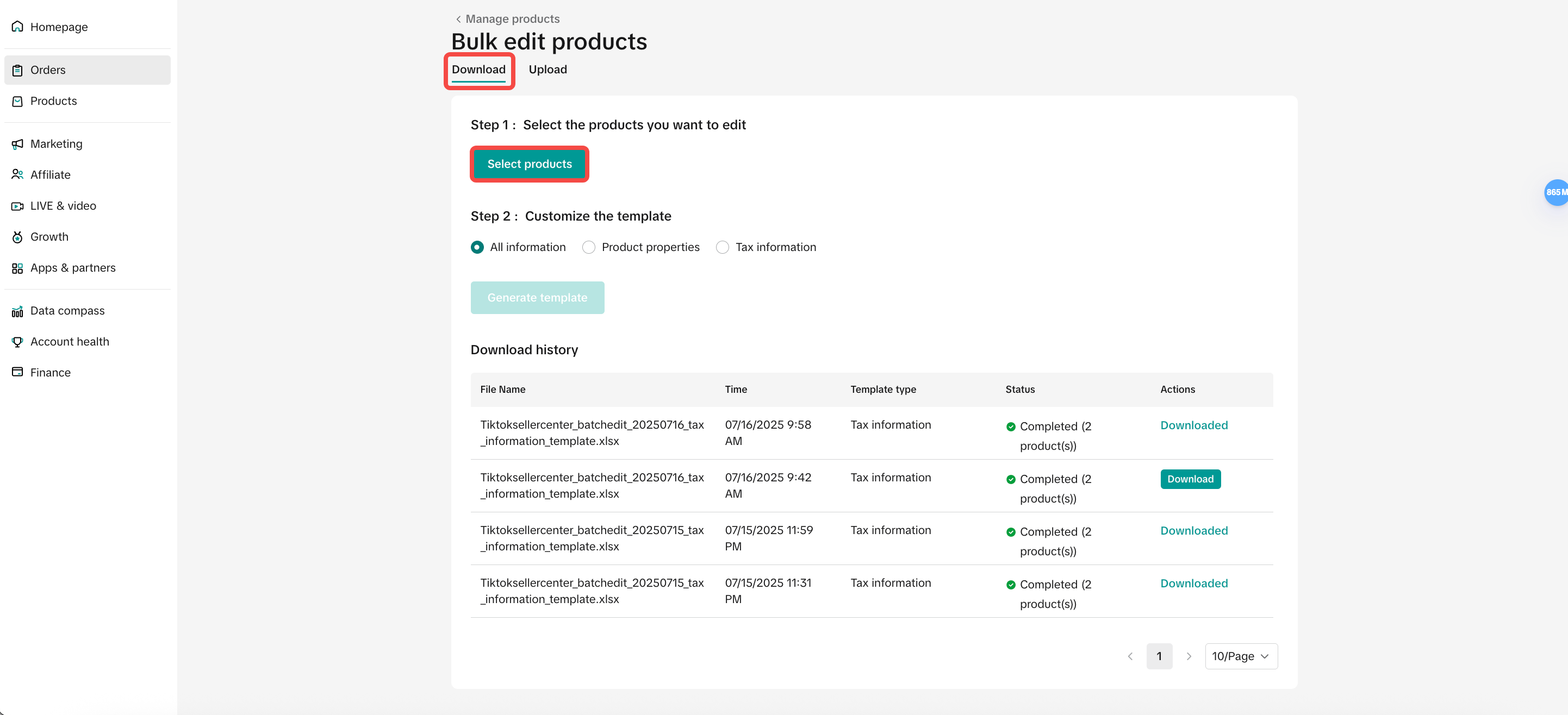Click the Finance card icon
This screenshot has width=1568, height=715.
(17, 372)
